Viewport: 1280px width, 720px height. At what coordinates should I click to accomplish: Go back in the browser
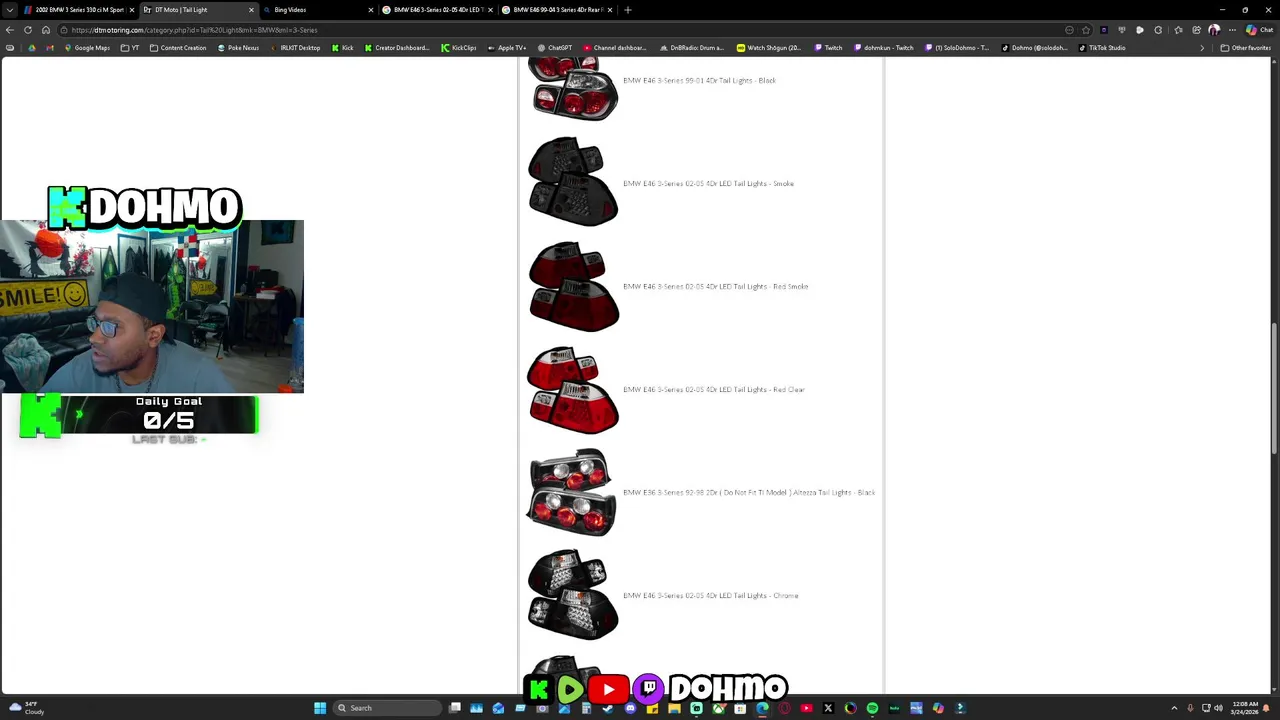(x=10, y=30)
